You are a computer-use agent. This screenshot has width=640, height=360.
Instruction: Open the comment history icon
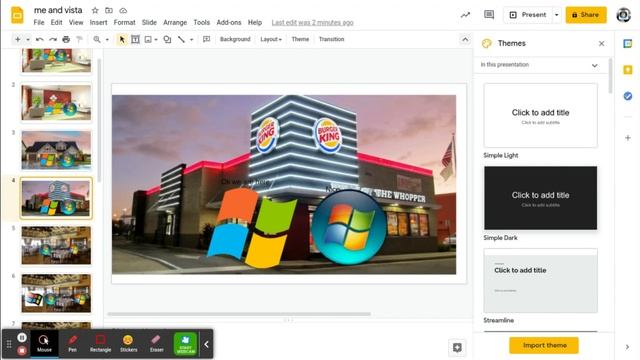[489, 15]
